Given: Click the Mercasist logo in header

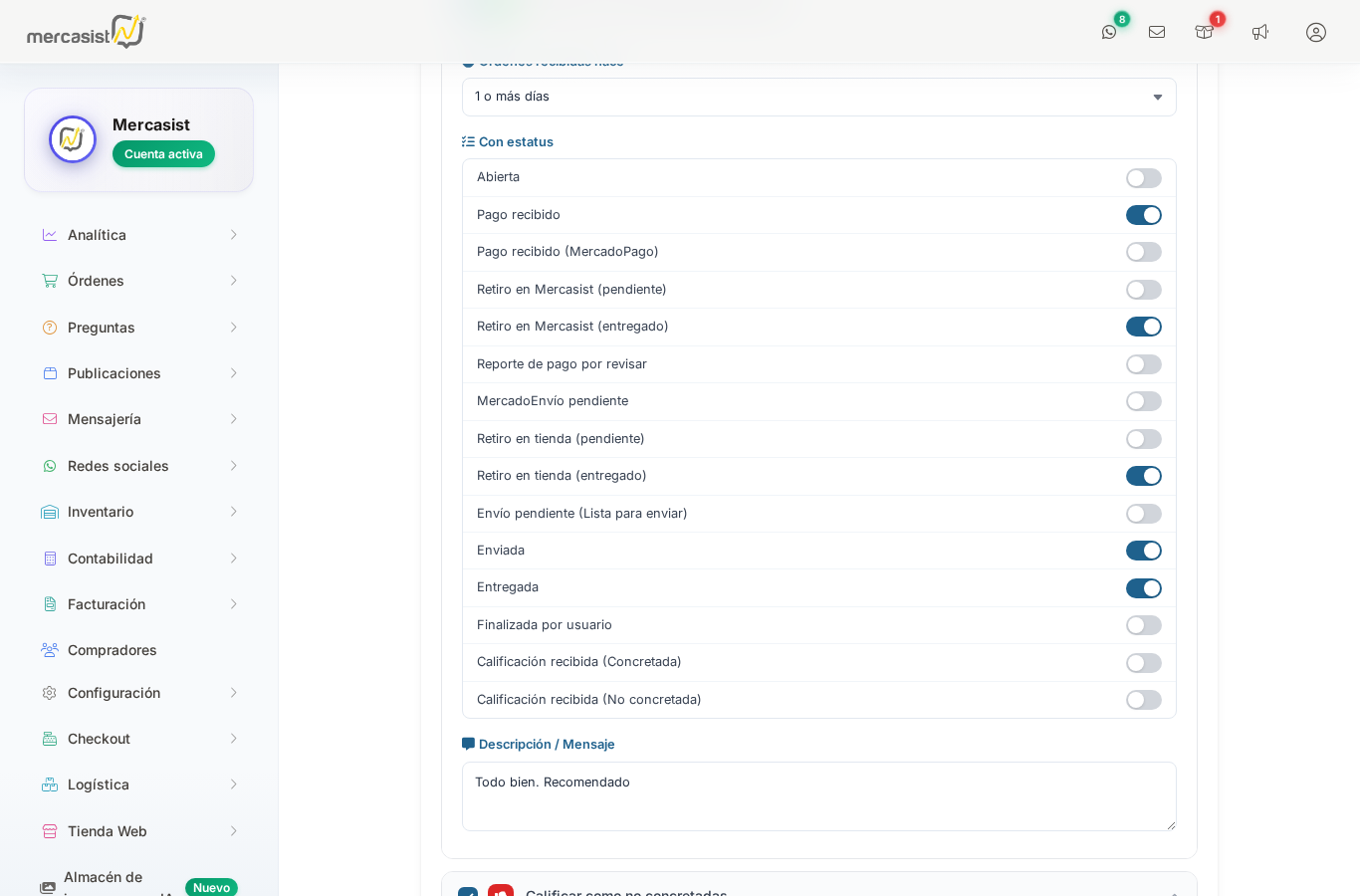Looking at the screenshot, I should [x=87, y=32].
